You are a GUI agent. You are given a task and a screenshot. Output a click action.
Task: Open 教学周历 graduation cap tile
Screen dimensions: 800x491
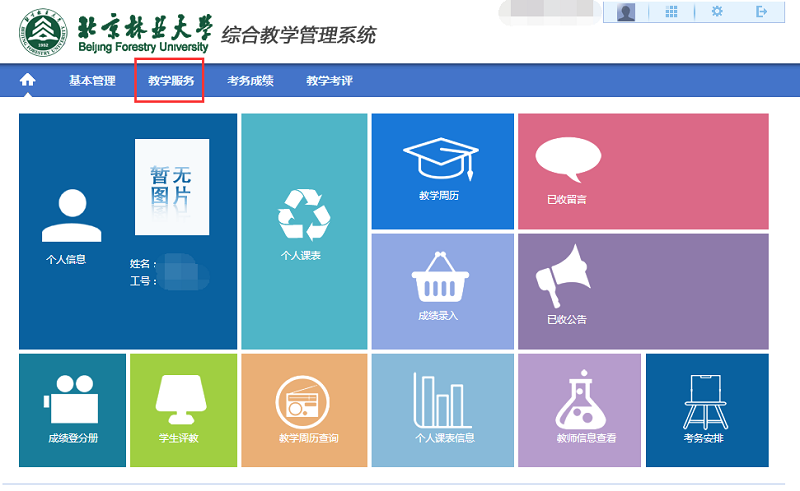coord(442,171)
